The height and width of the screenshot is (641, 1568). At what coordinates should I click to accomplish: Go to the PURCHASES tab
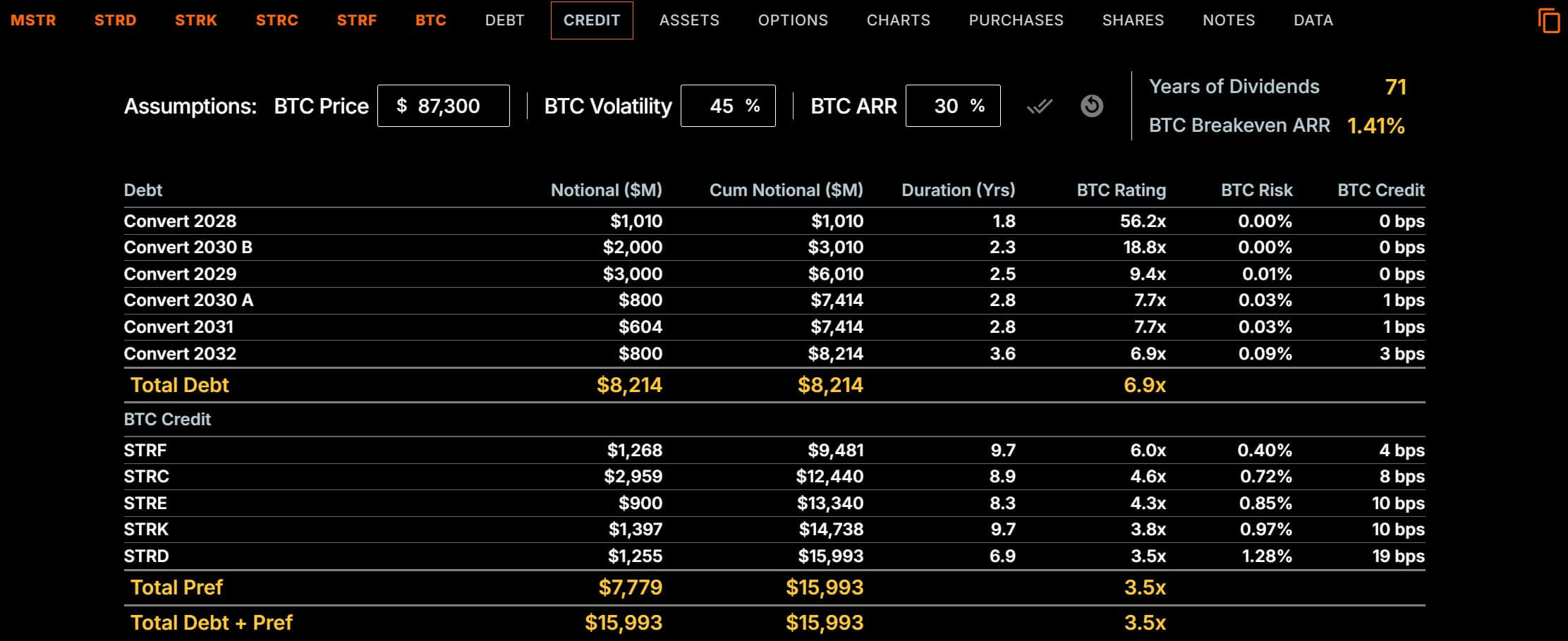click(x=1016, y=20)
